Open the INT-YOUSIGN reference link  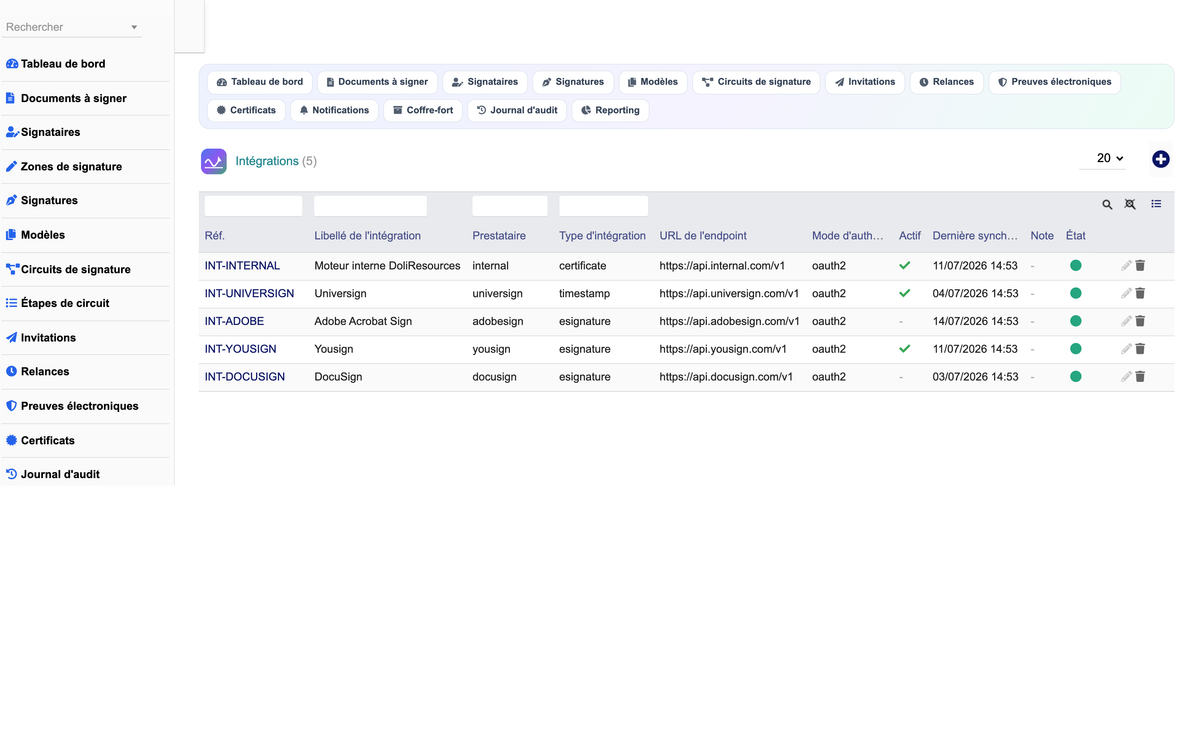point(240,349)
